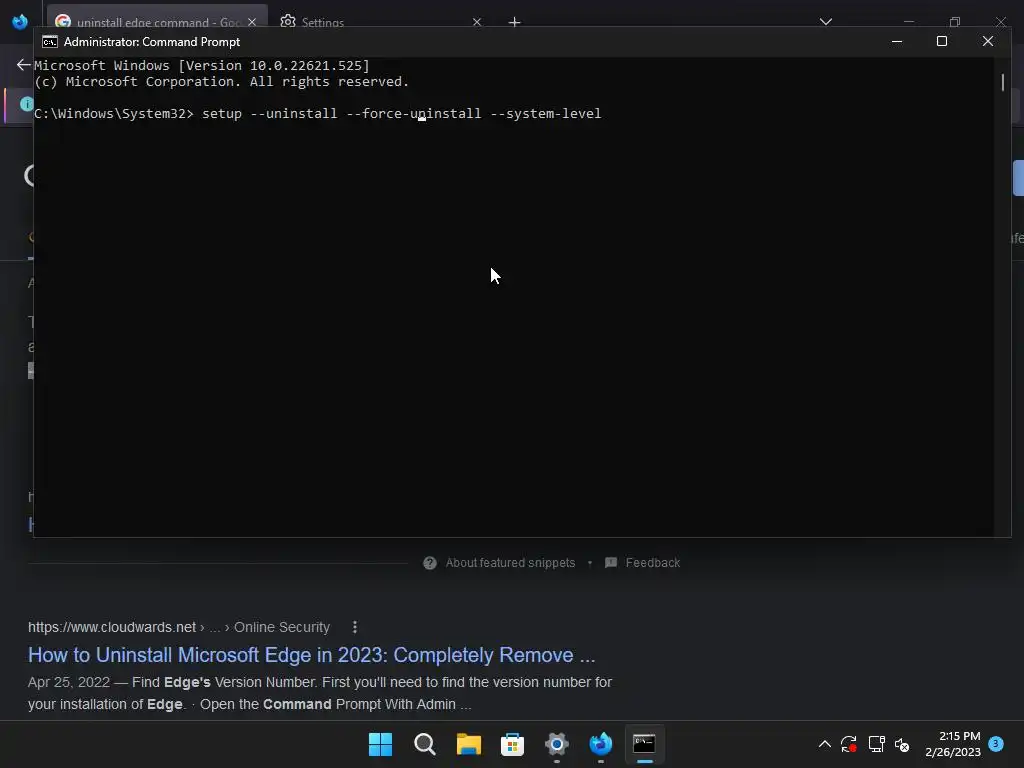This screenshot has width=1024, height=768.
Task: Open Settings gear on taskbar
Action: [556, 744]
